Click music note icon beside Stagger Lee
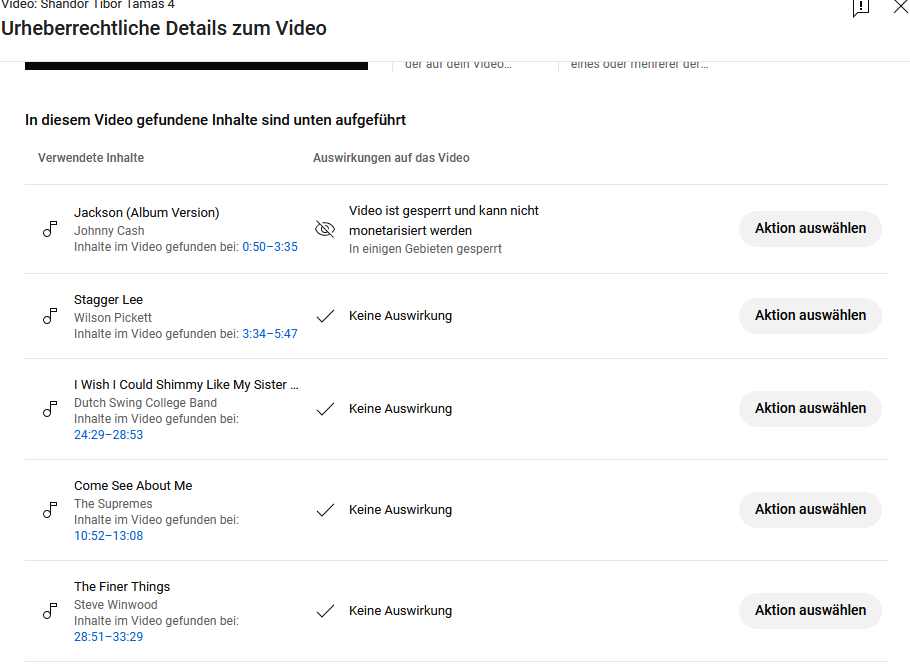Screen dimensions: 910x672 tap(50, 316)
